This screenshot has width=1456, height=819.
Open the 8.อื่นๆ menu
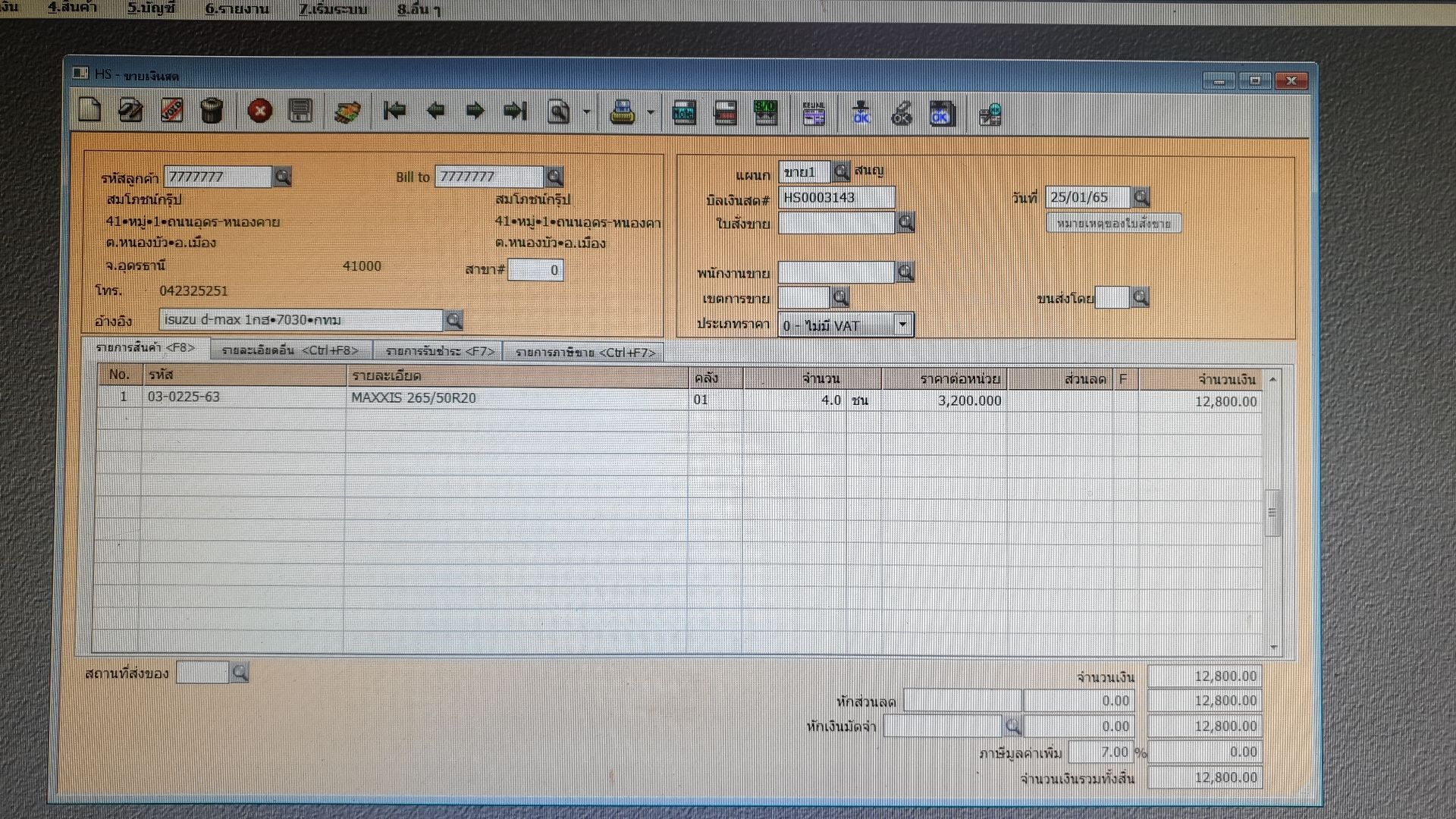click(419, 10)
